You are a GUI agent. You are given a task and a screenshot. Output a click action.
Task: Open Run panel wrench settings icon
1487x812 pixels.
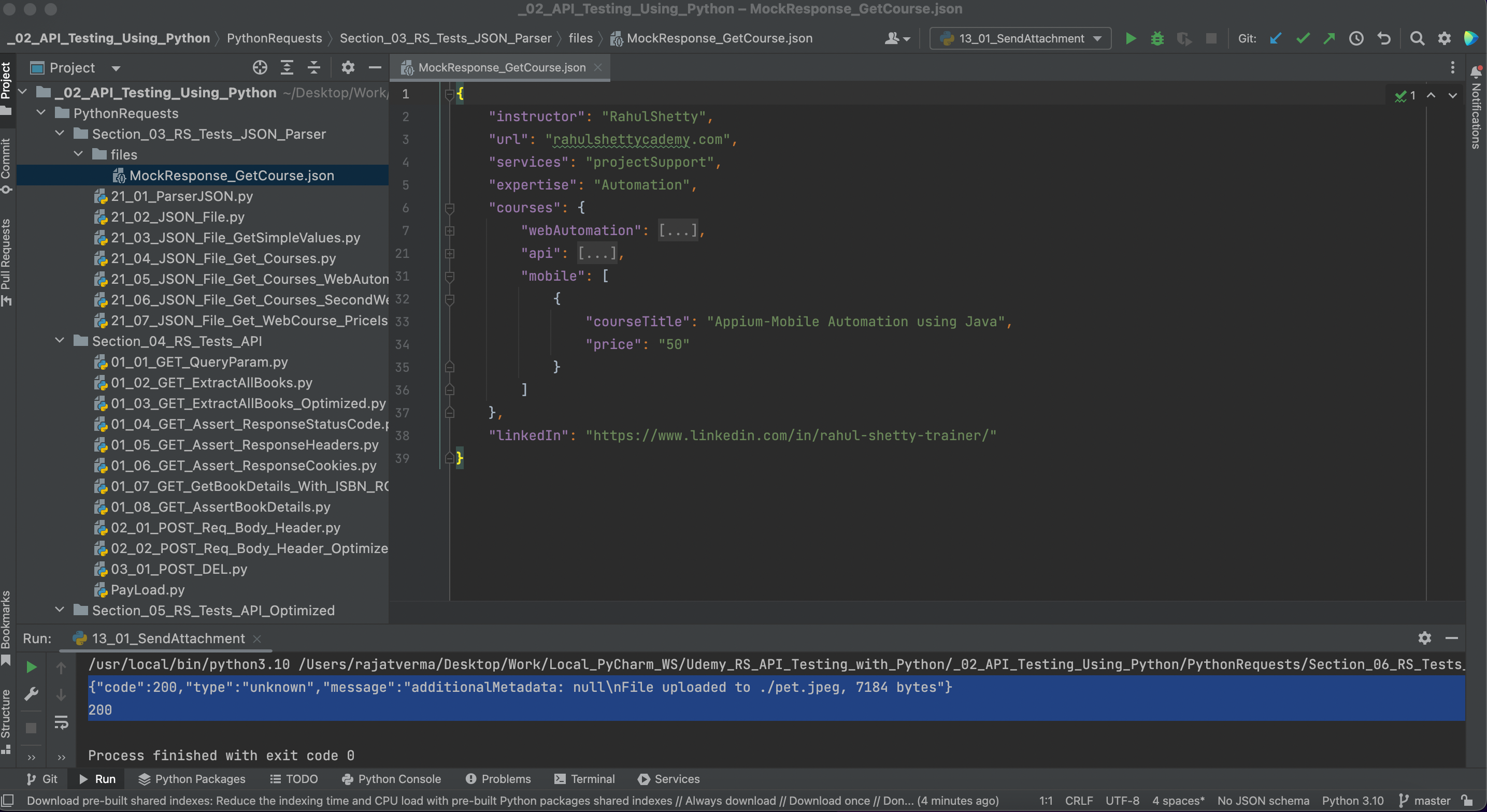tap(32, 694)
